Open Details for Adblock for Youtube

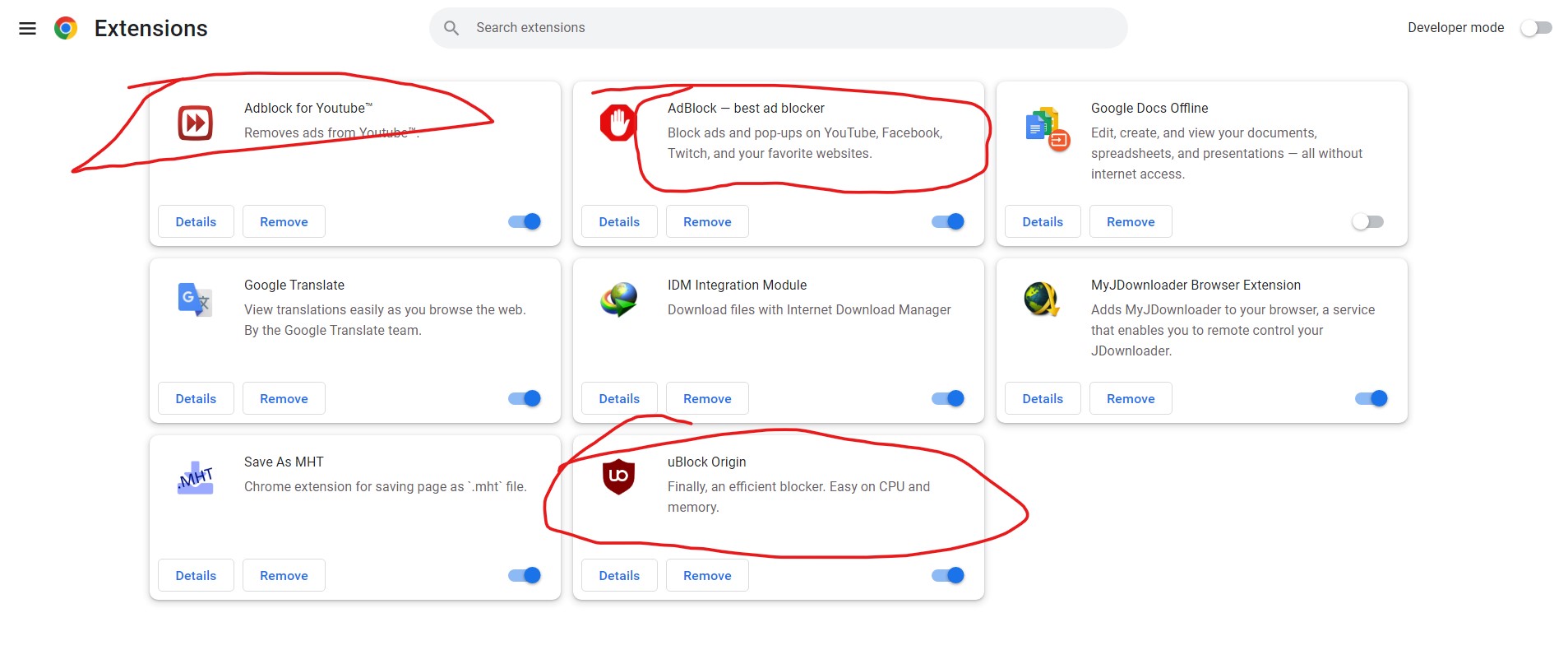tap(196, 221)
